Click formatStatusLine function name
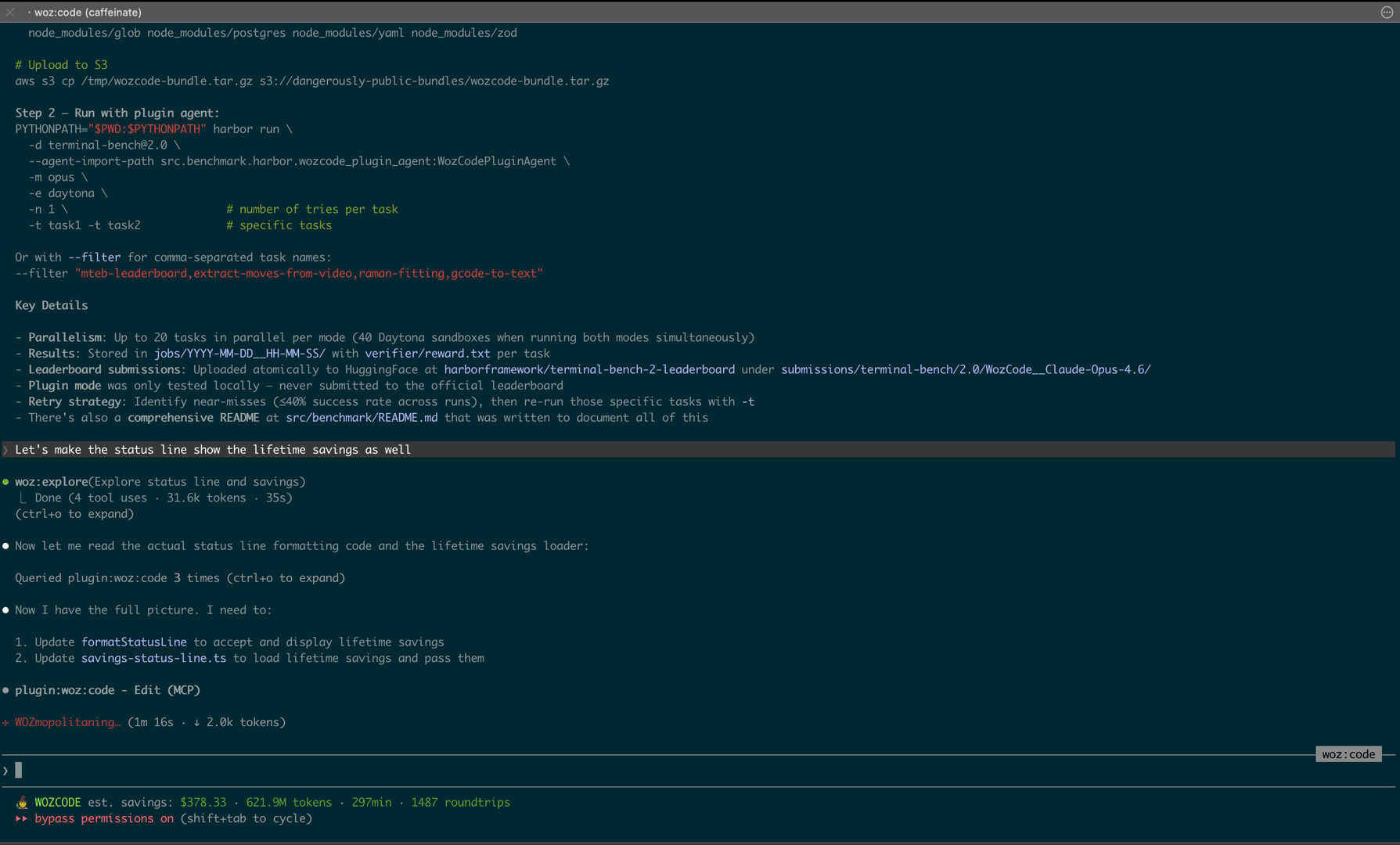The height and width of the screenshot is (845, 1400). (x=134, y=642)
